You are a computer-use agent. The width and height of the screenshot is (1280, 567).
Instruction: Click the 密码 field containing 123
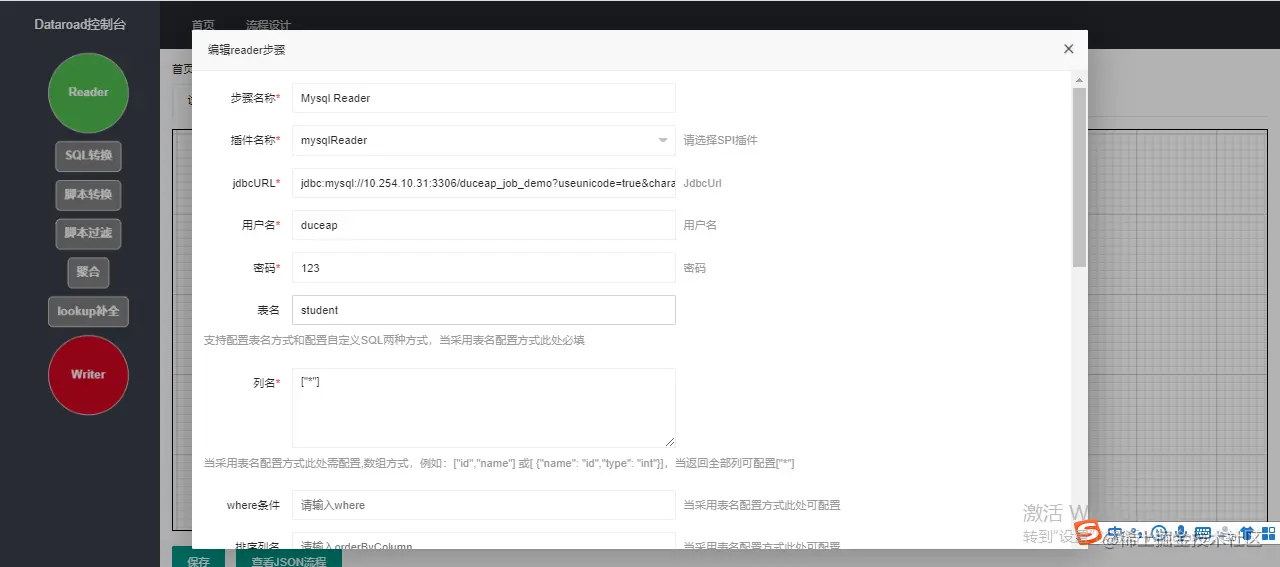(x=484, y=268)
